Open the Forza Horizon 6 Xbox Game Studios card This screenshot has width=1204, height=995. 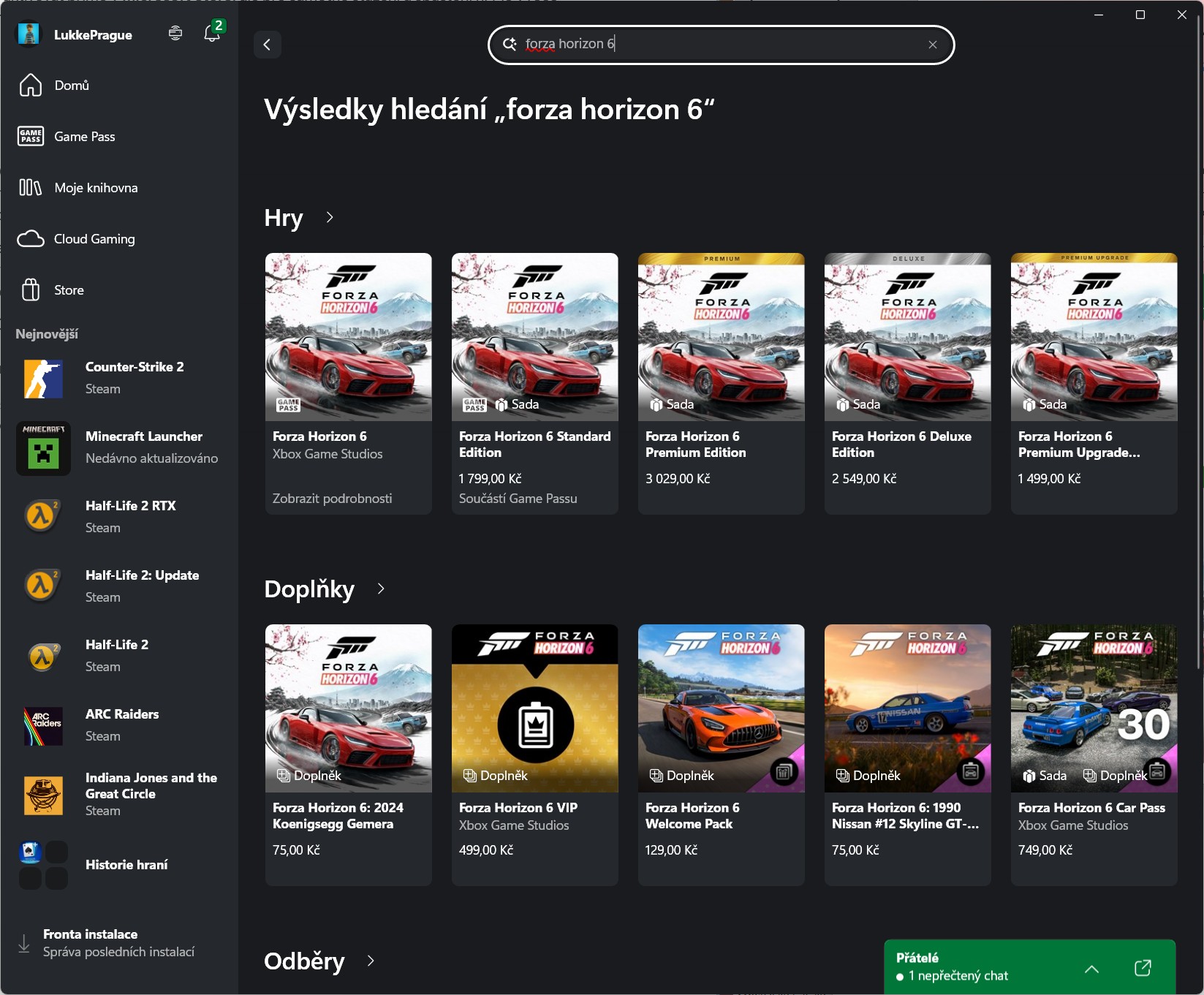click(349, 384)
